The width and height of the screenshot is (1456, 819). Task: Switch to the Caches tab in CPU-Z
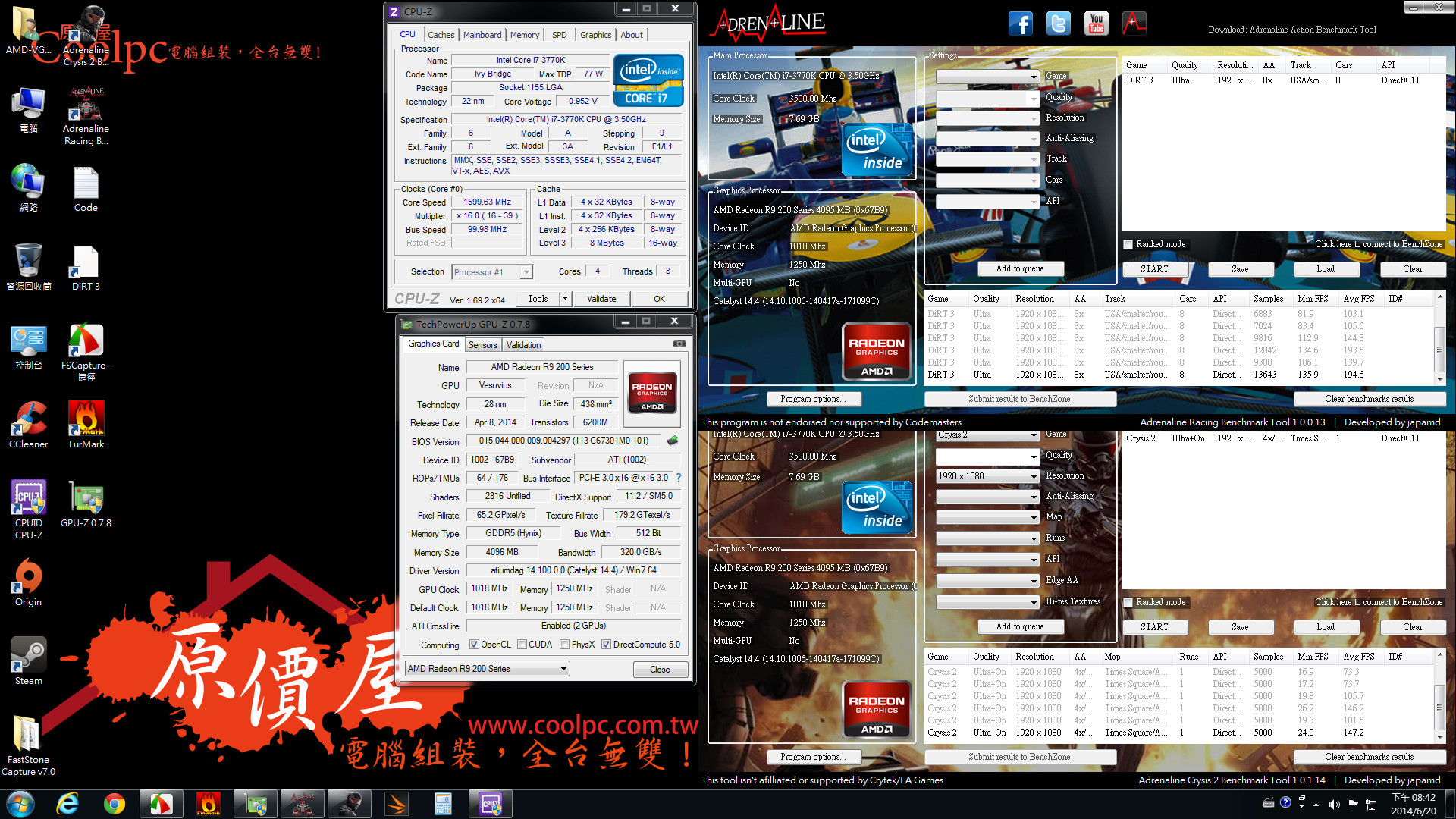pyautogui.click(x=441, y=35)
